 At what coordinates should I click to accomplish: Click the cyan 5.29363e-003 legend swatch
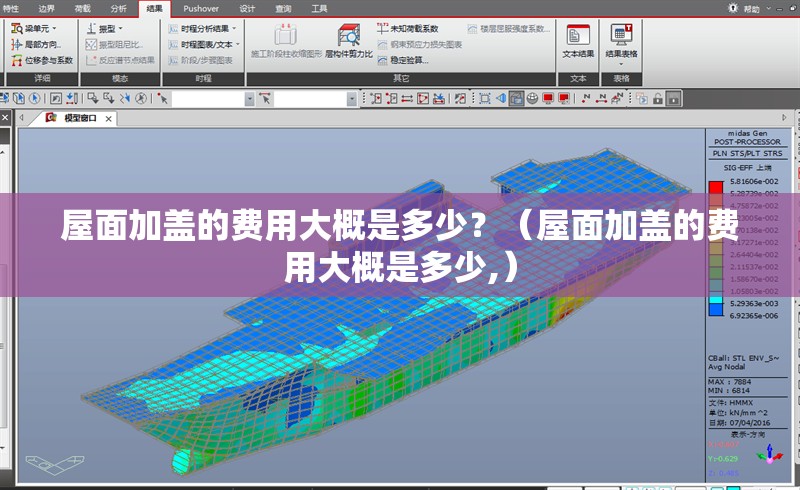pos(716,300)
